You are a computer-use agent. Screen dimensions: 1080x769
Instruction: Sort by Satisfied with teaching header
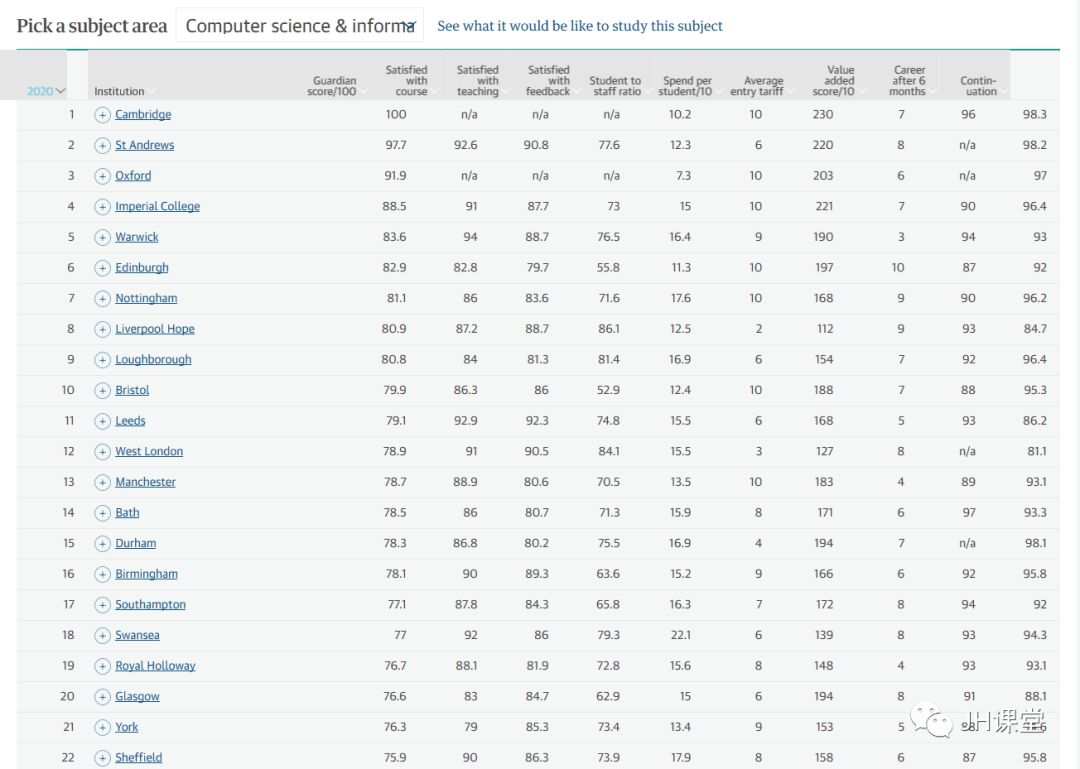tap(478, 81)
